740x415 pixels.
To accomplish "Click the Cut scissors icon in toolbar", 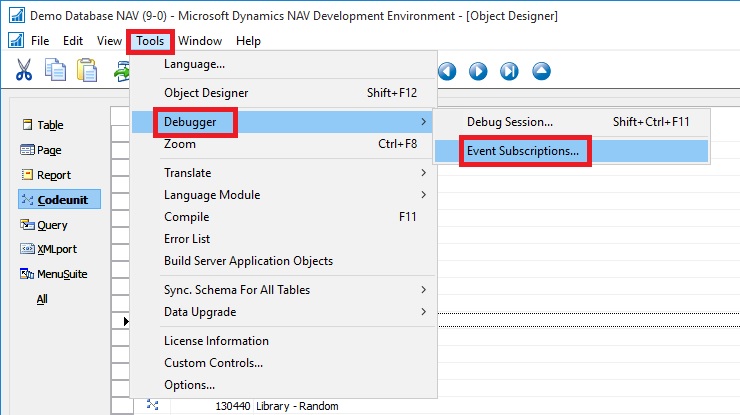I will pos(24,70).
